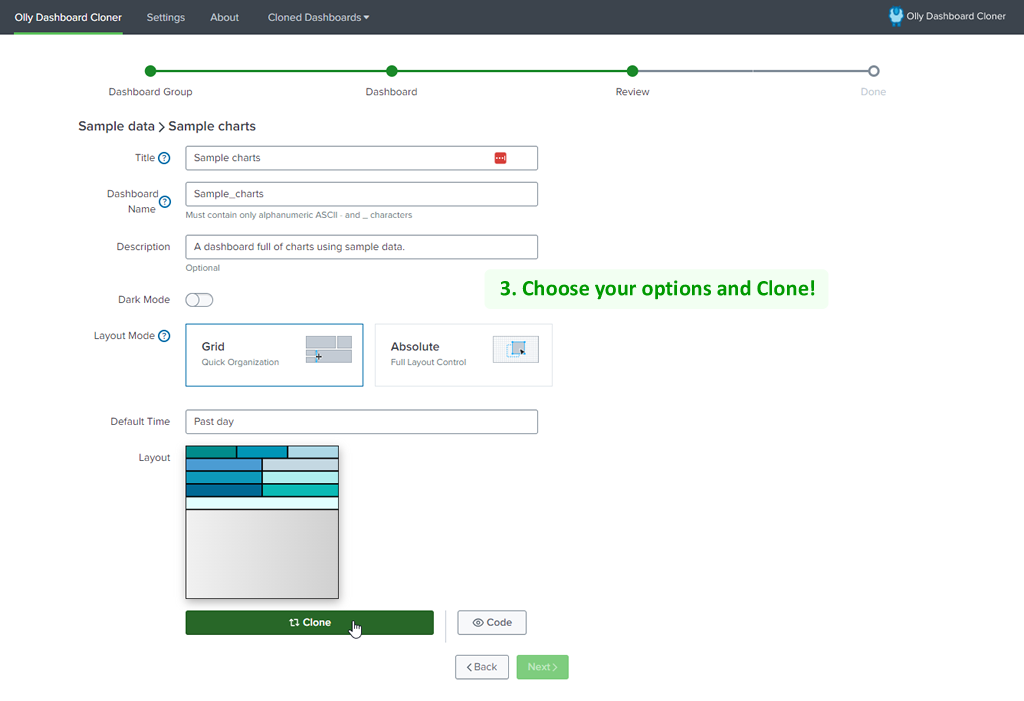Click the Sample data breadcrumb text
This screenshot has height=701, width=1024.
click(x=116, y=127)
